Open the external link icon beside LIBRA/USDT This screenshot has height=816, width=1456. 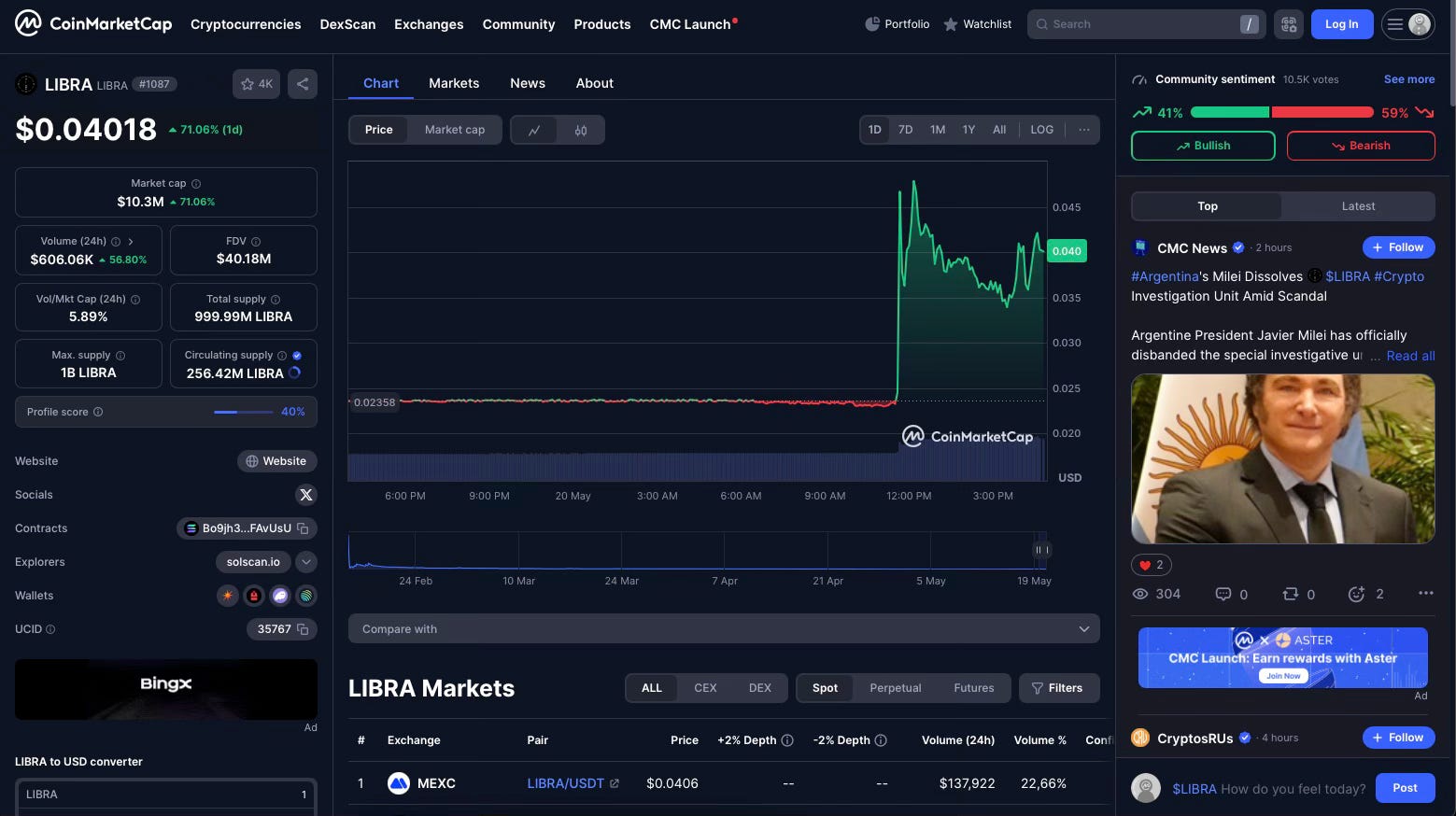[615, 783]
